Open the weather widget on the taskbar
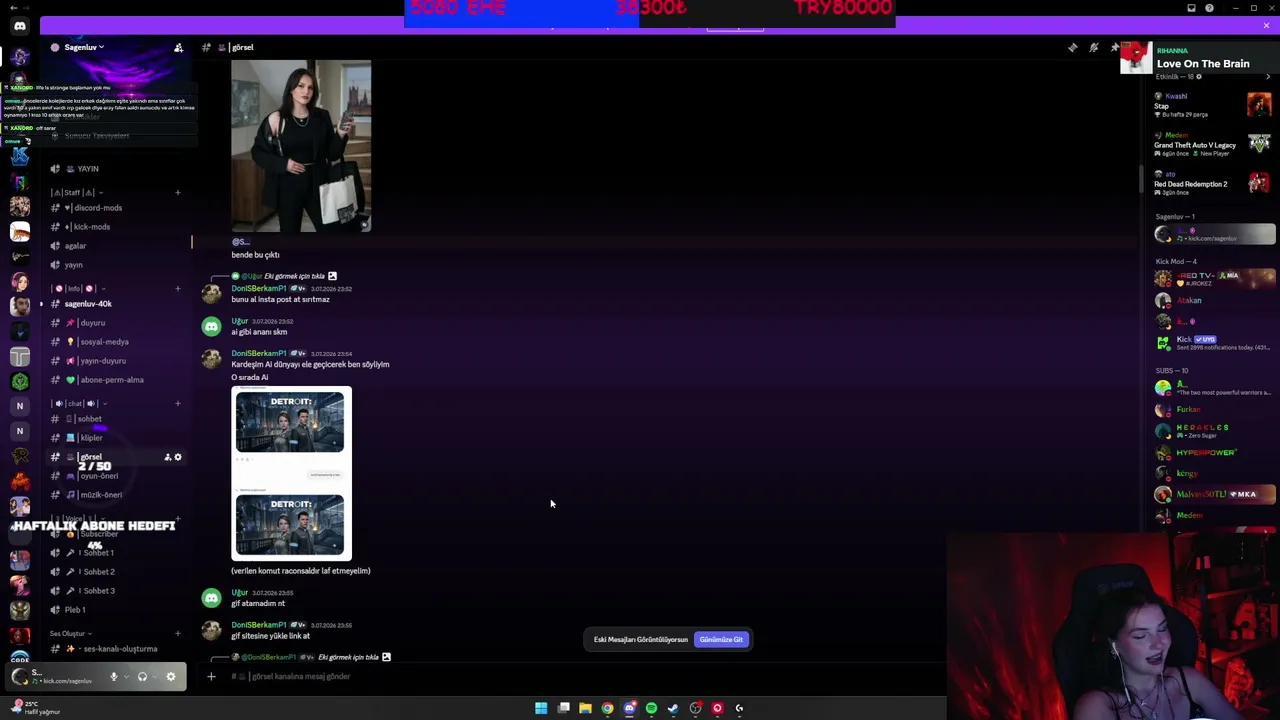The image size is (1280, 720). [x=34, y=708]
